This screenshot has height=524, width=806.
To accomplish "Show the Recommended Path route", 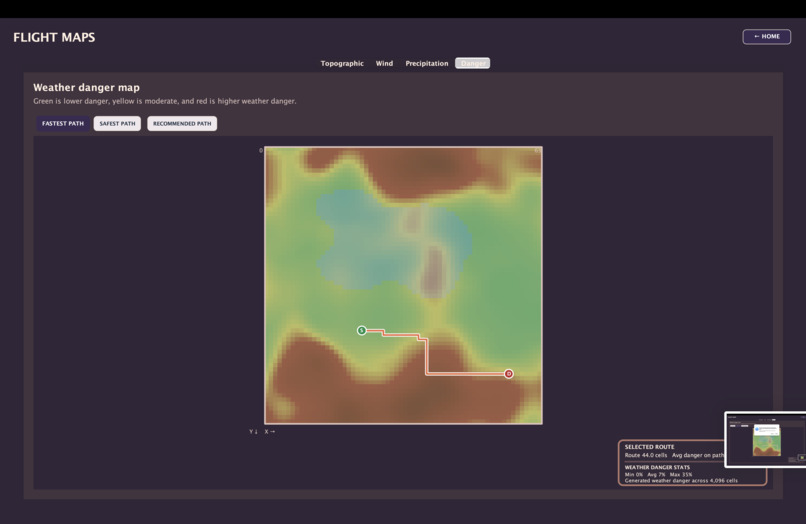I will click(x=182, y=123).
